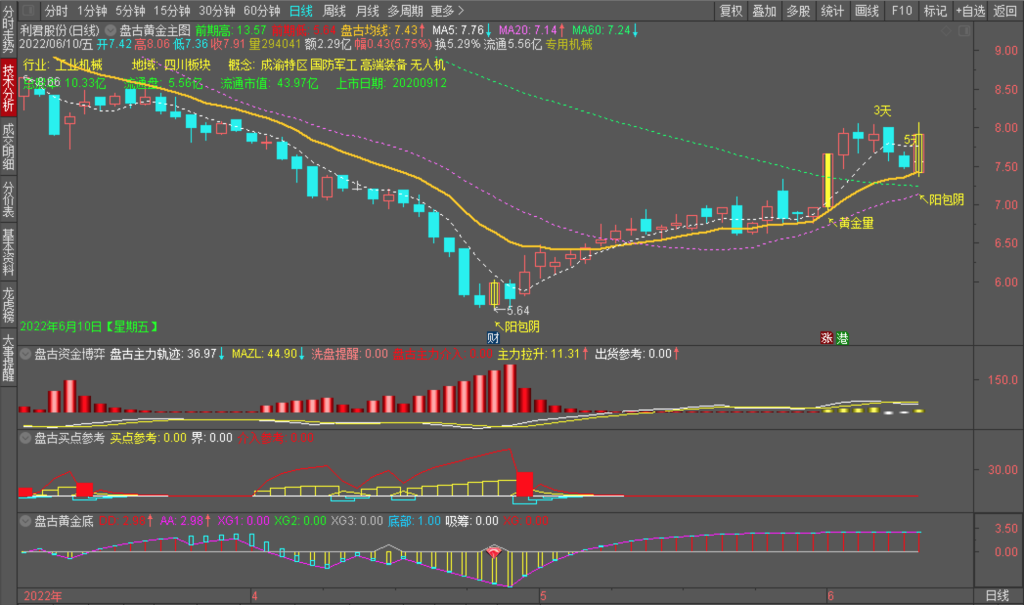Open the 基本资料 sidebar tab
Viewport: 1024px width, 605px height.
point(8,251)
